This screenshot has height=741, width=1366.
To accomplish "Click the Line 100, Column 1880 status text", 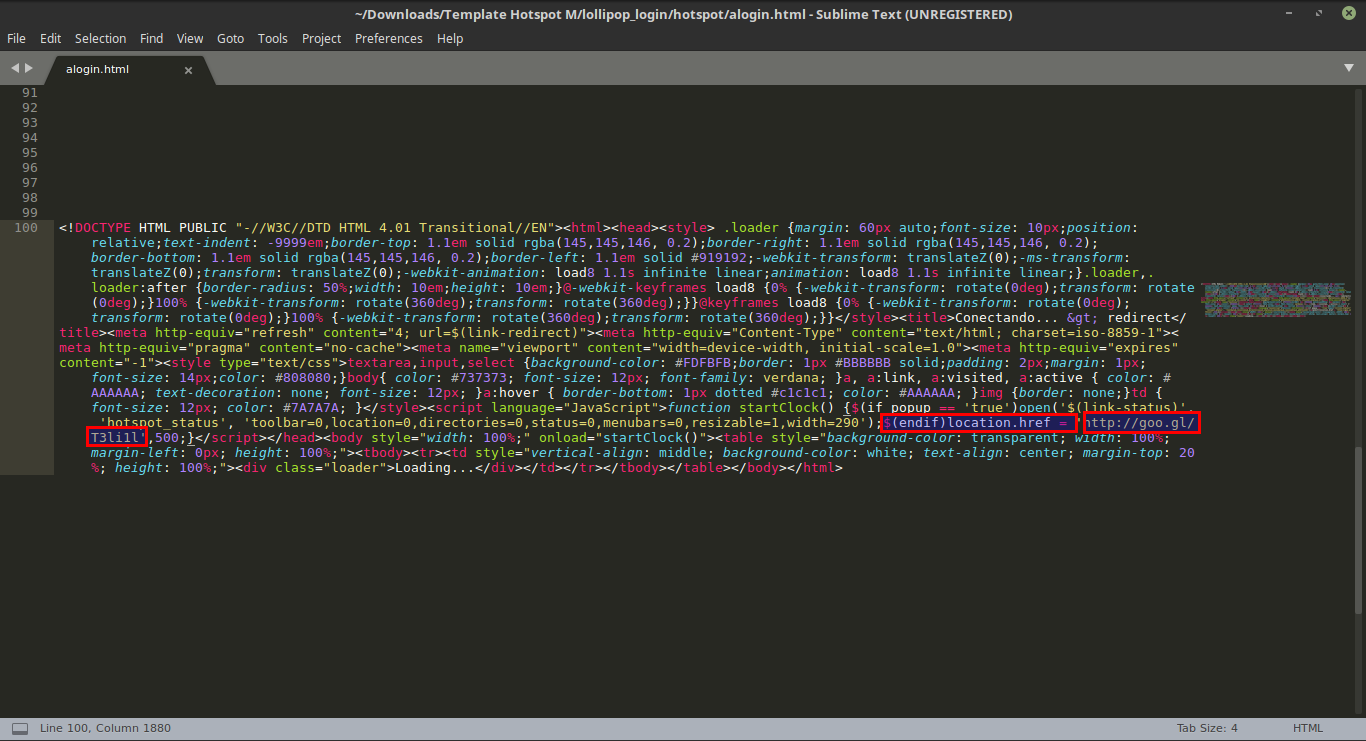I will click(x=105, y=728).
